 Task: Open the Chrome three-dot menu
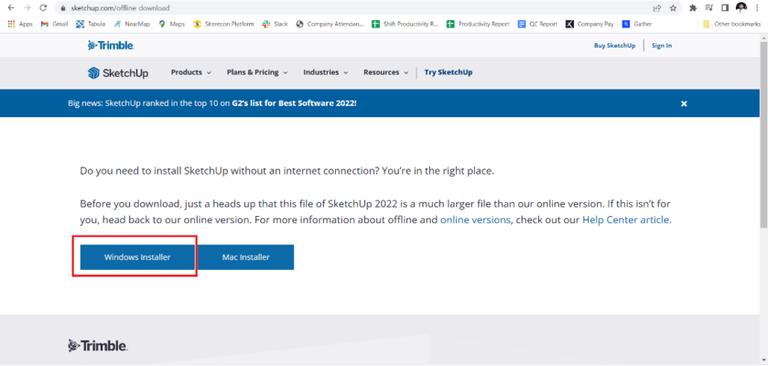757,8
